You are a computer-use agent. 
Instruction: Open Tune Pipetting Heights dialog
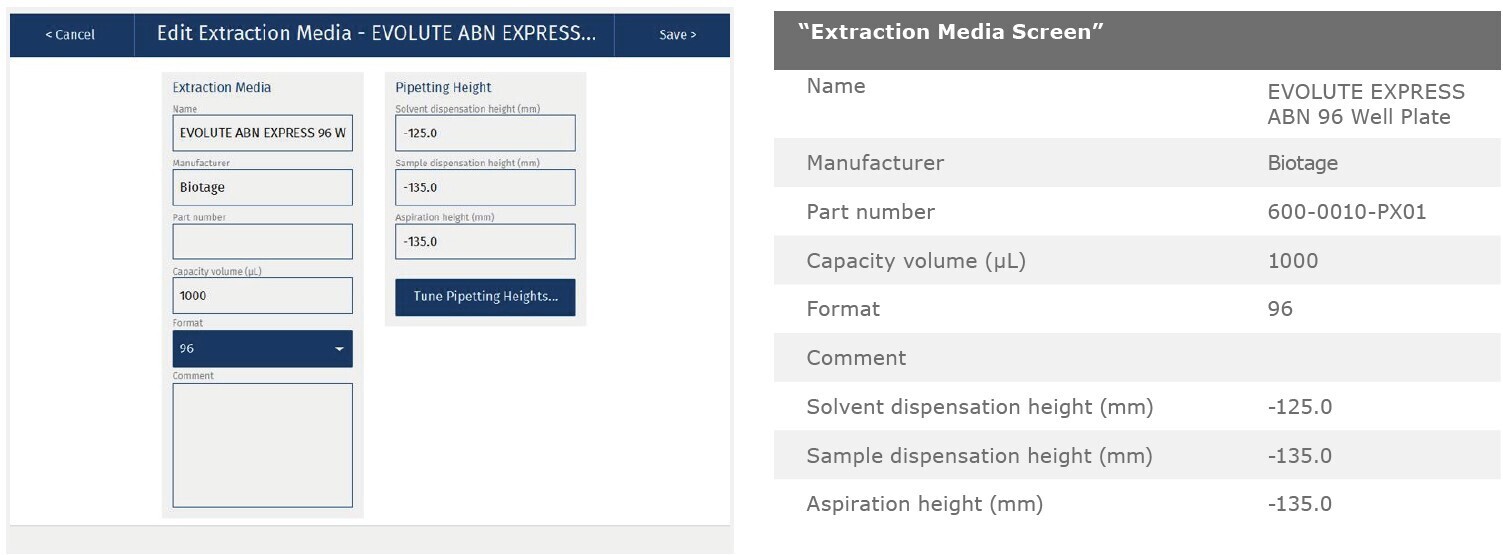point(485,297)
